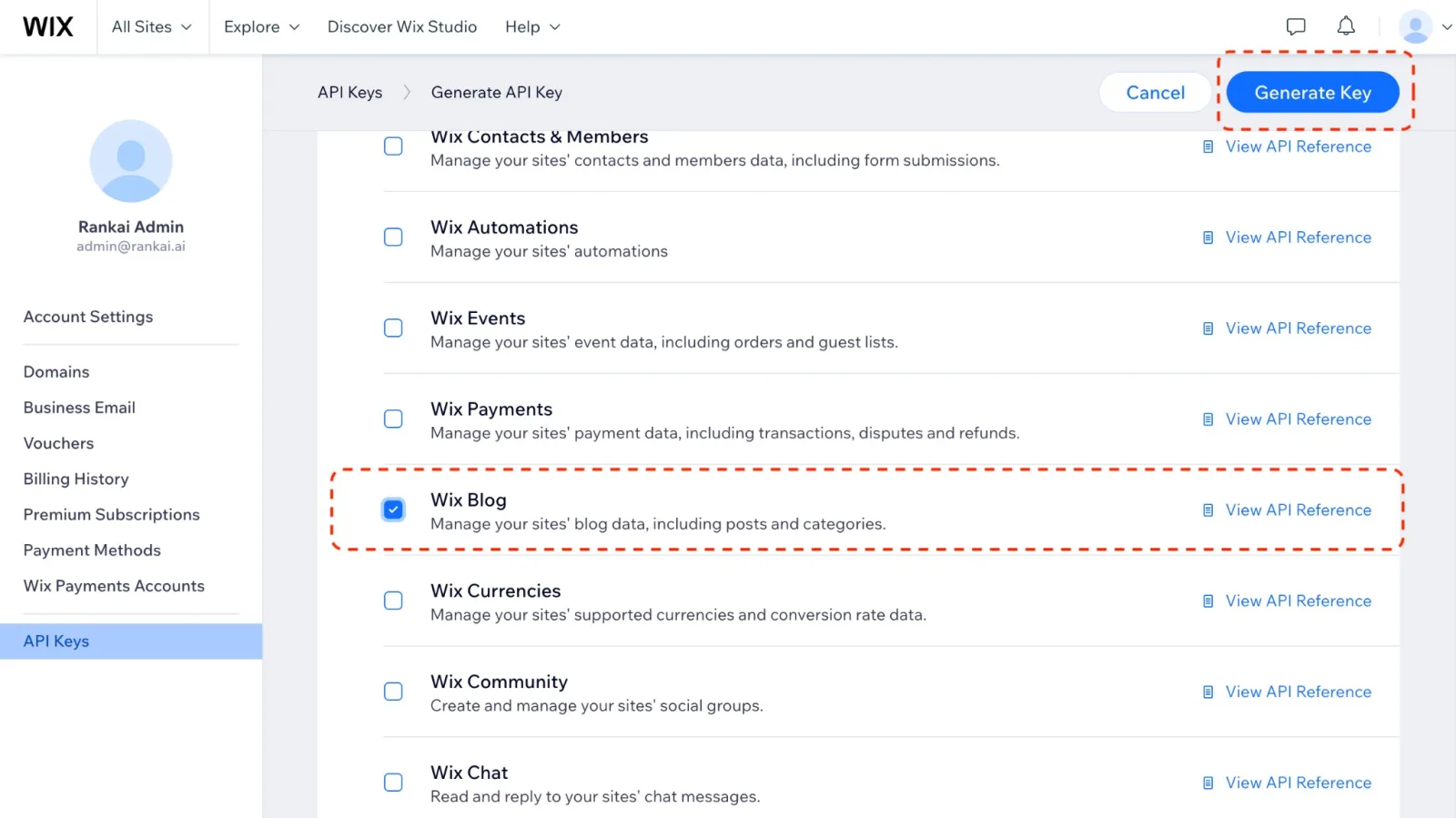View Billing History
The height and width of the screenshot is (818, 1456).
[76, 479]
